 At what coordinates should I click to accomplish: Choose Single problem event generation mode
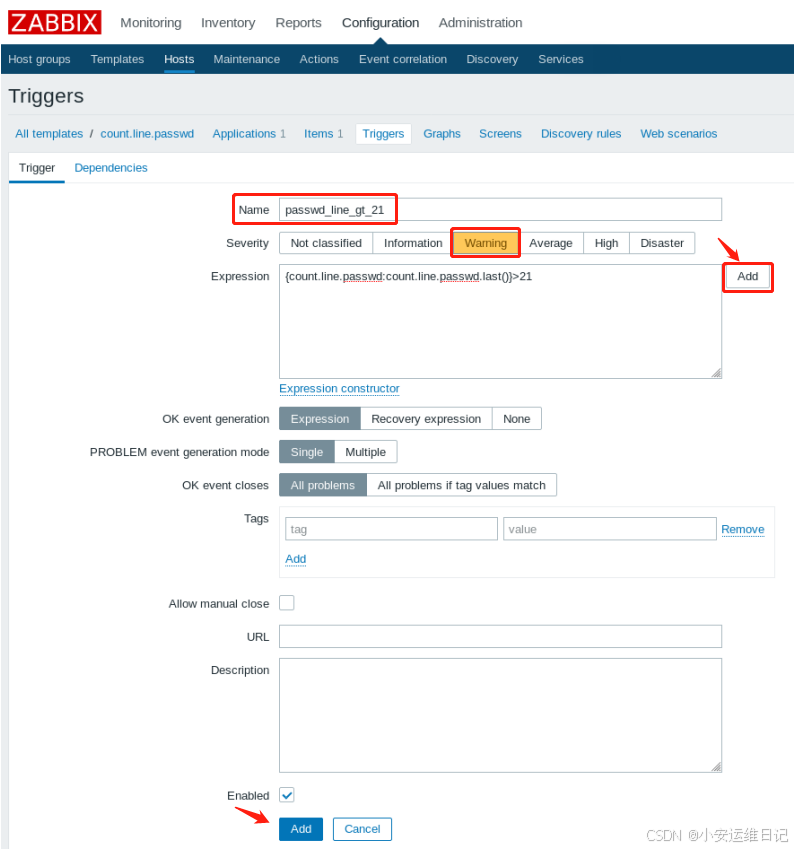coord(307,452)
